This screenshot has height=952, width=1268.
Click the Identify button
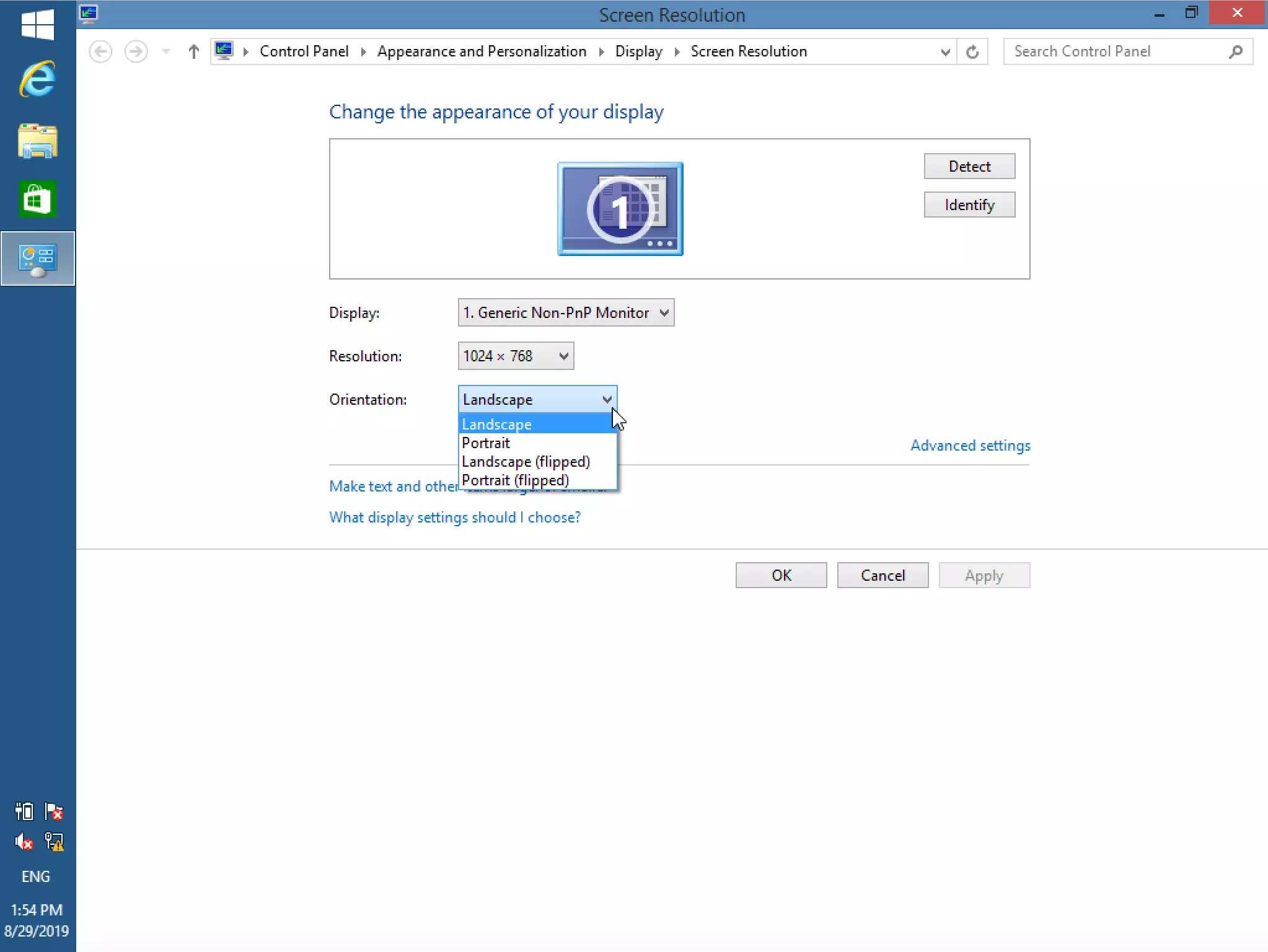(969, 204)
